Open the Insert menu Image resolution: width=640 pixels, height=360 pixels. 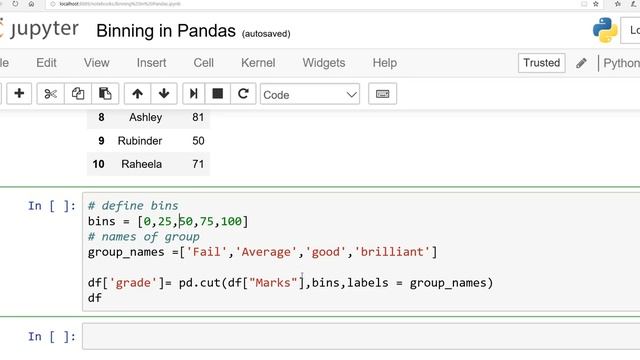point(151,63)
